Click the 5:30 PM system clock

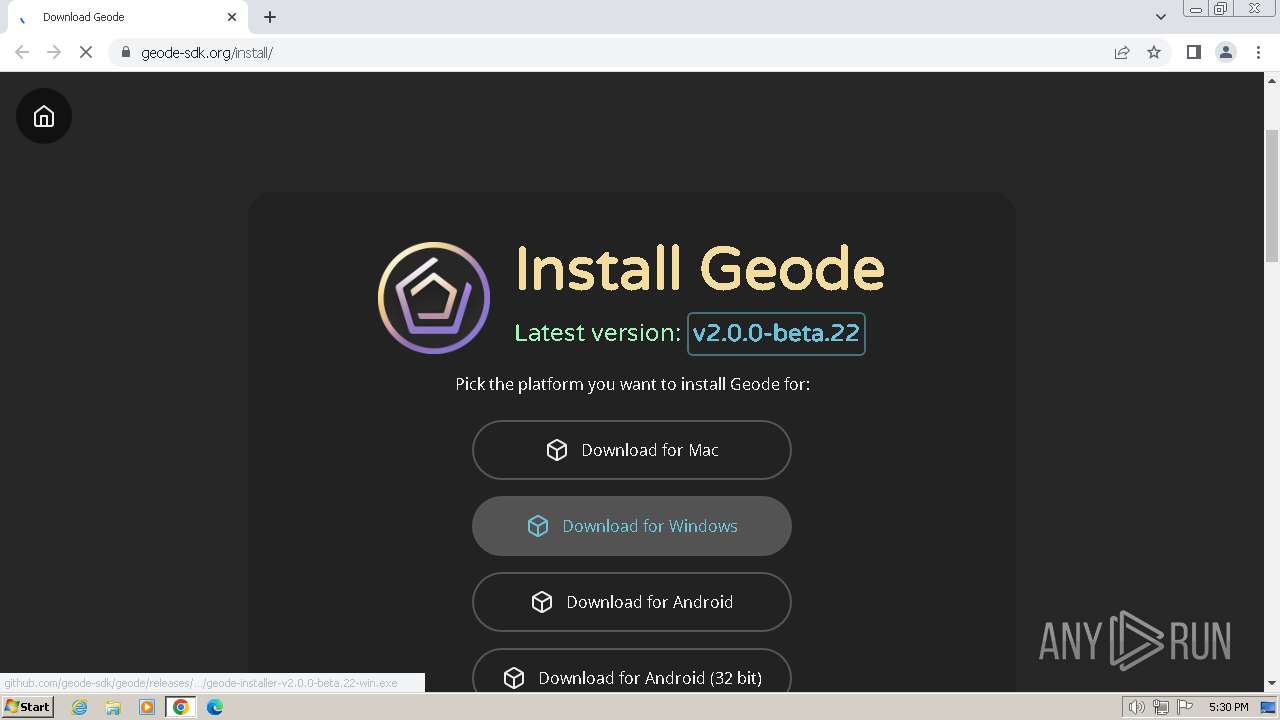pyautogui.click(x=1228, y=707)
